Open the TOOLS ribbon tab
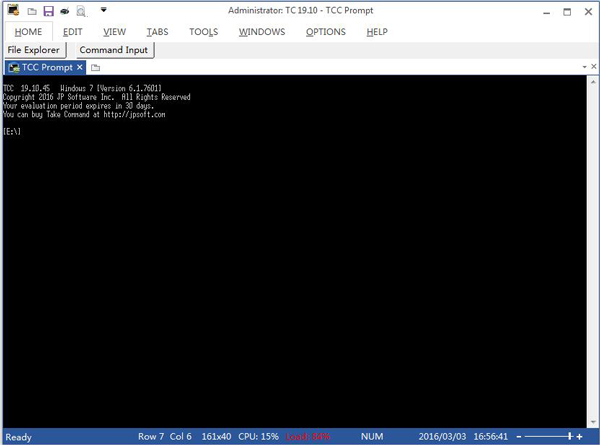 point(203,32)
